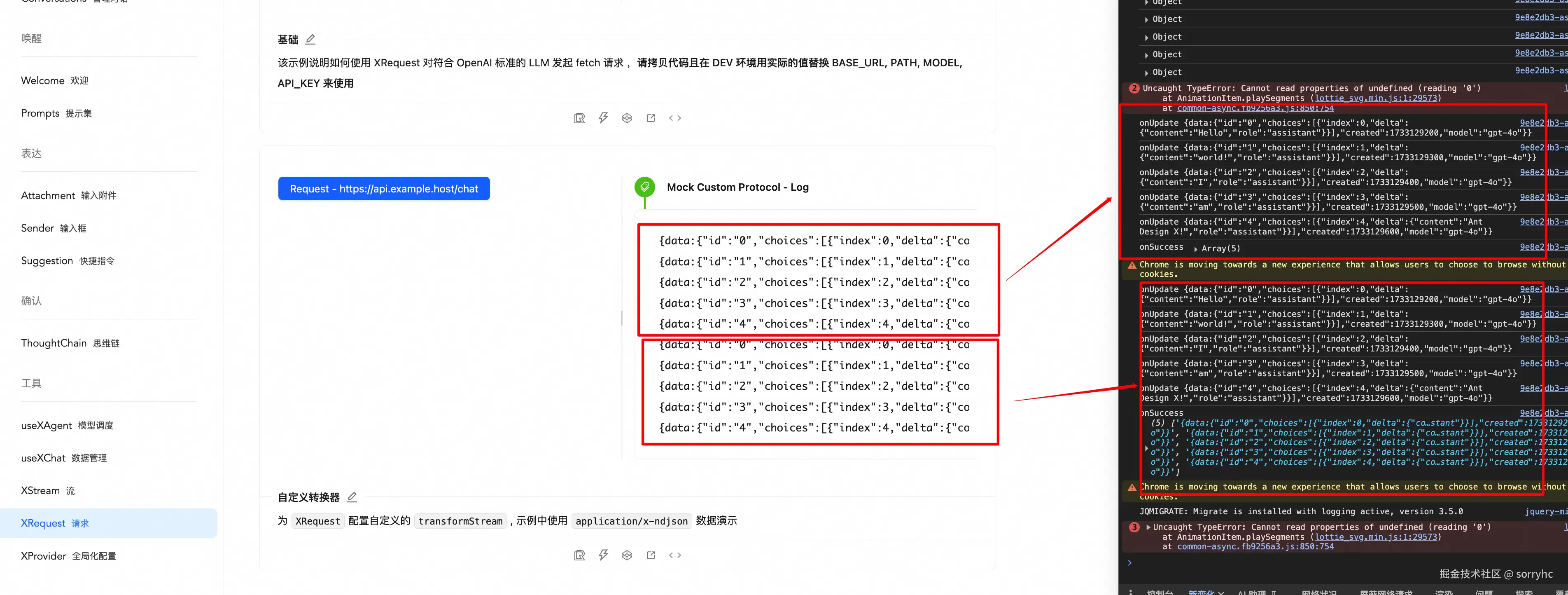Click the edit pencil beside the 基础 heading
This screenshot has width=1568, height=595.
point(310,40)
